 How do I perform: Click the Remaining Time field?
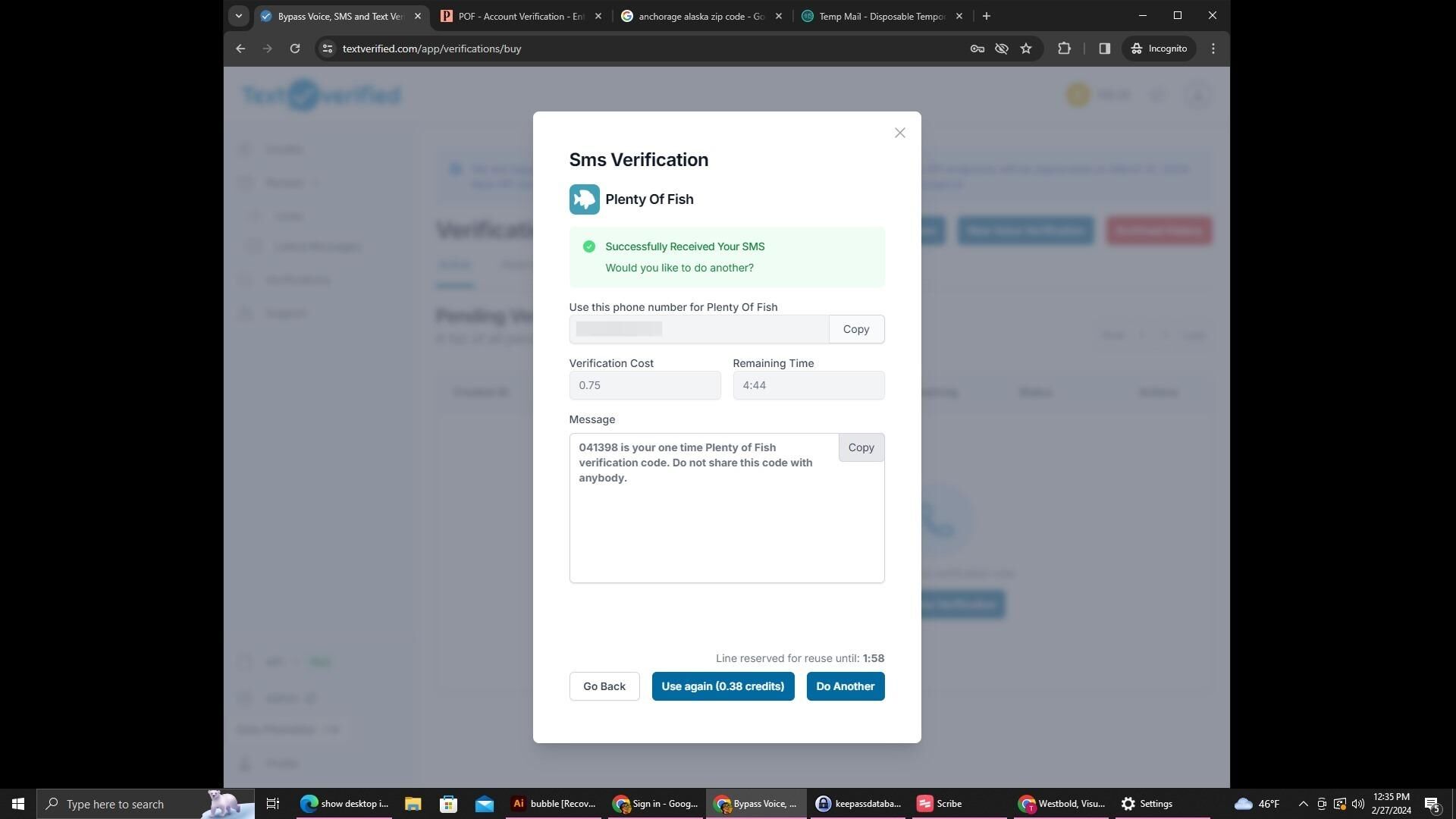pyautogui.click(x=808, y=385)
